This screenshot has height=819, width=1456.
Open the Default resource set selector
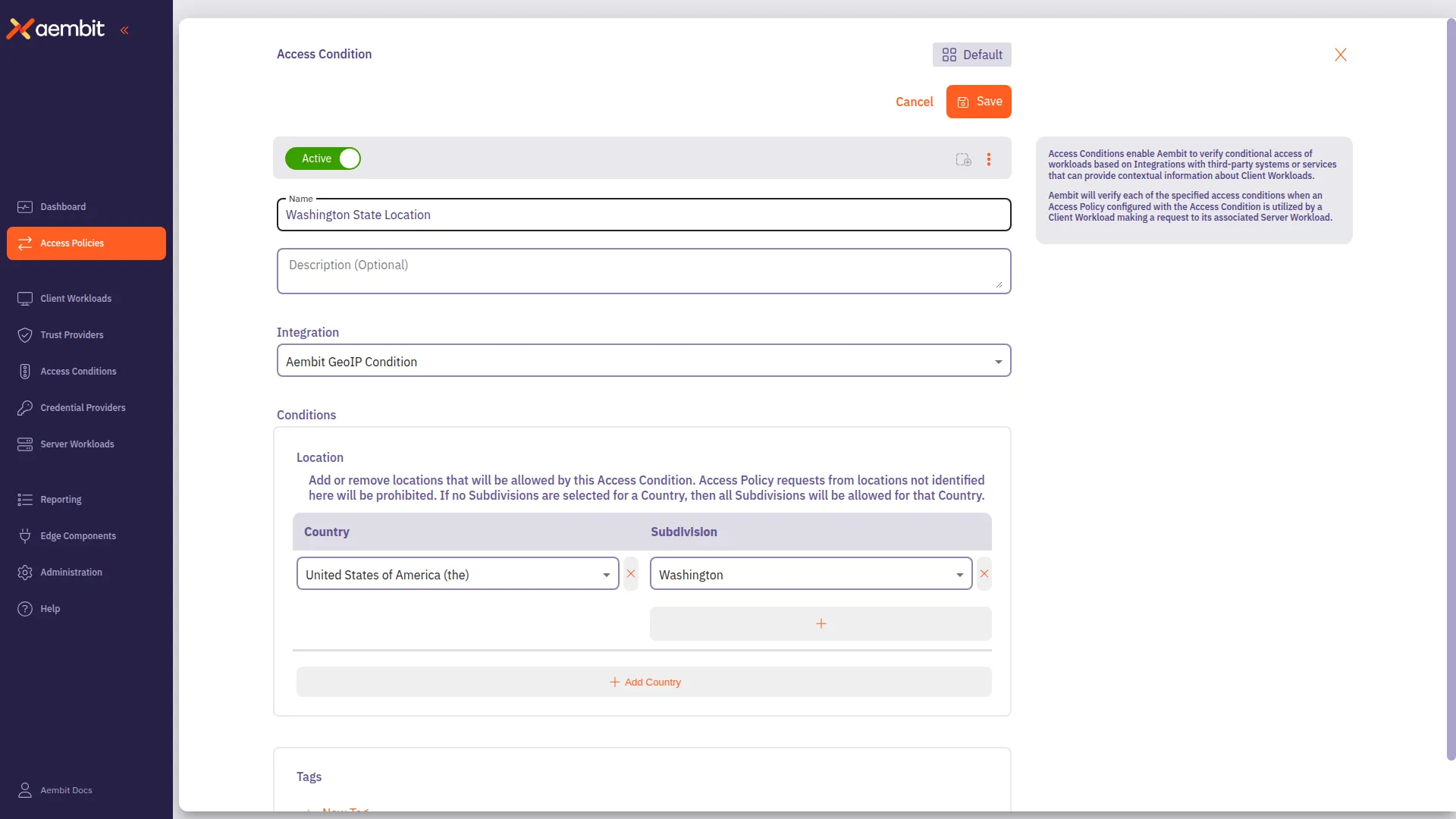coord(971,55)
